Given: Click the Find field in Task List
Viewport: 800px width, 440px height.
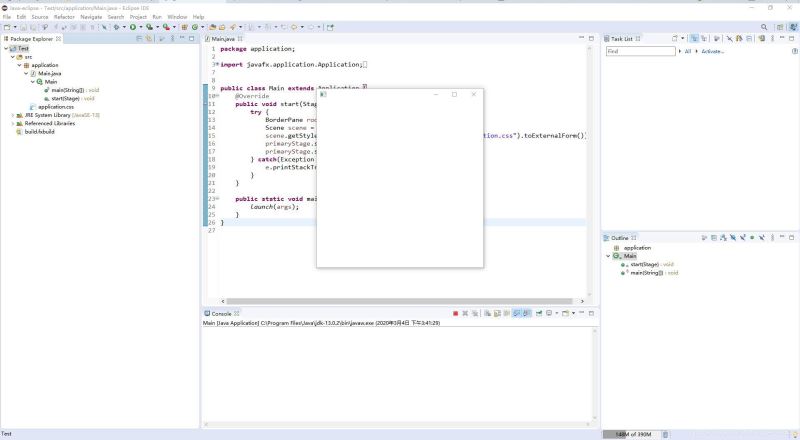Looking at the screenshot, I should pyautogui.click(x=640, y=51).
